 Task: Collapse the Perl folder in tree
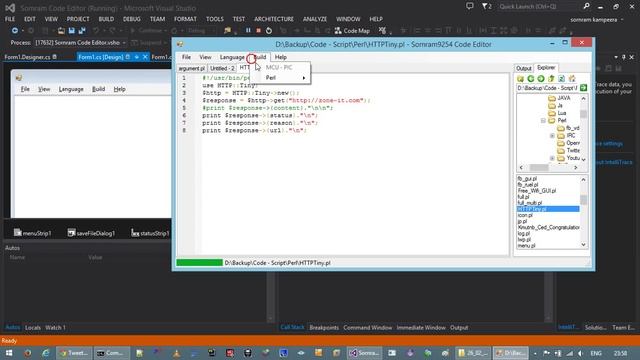point(543,120)
